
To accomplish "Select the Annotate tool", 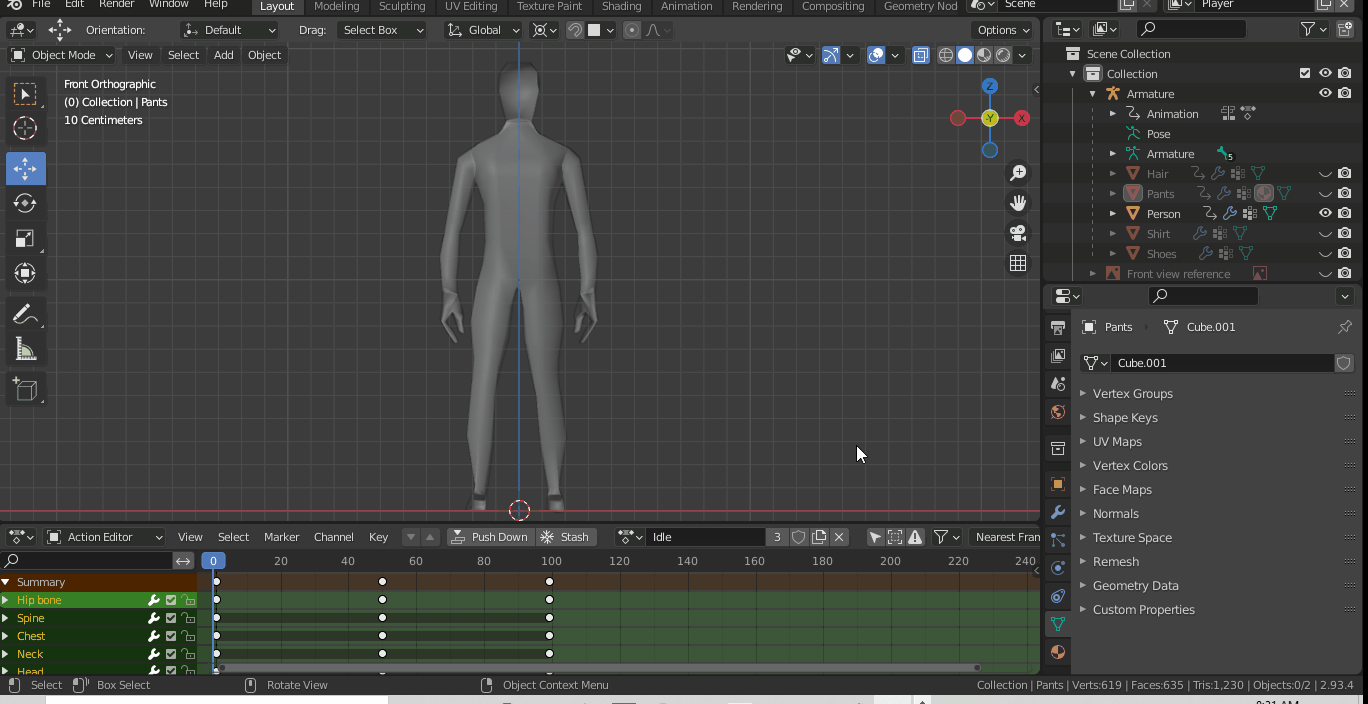I will pyautogui.click(x=26, y=316).
